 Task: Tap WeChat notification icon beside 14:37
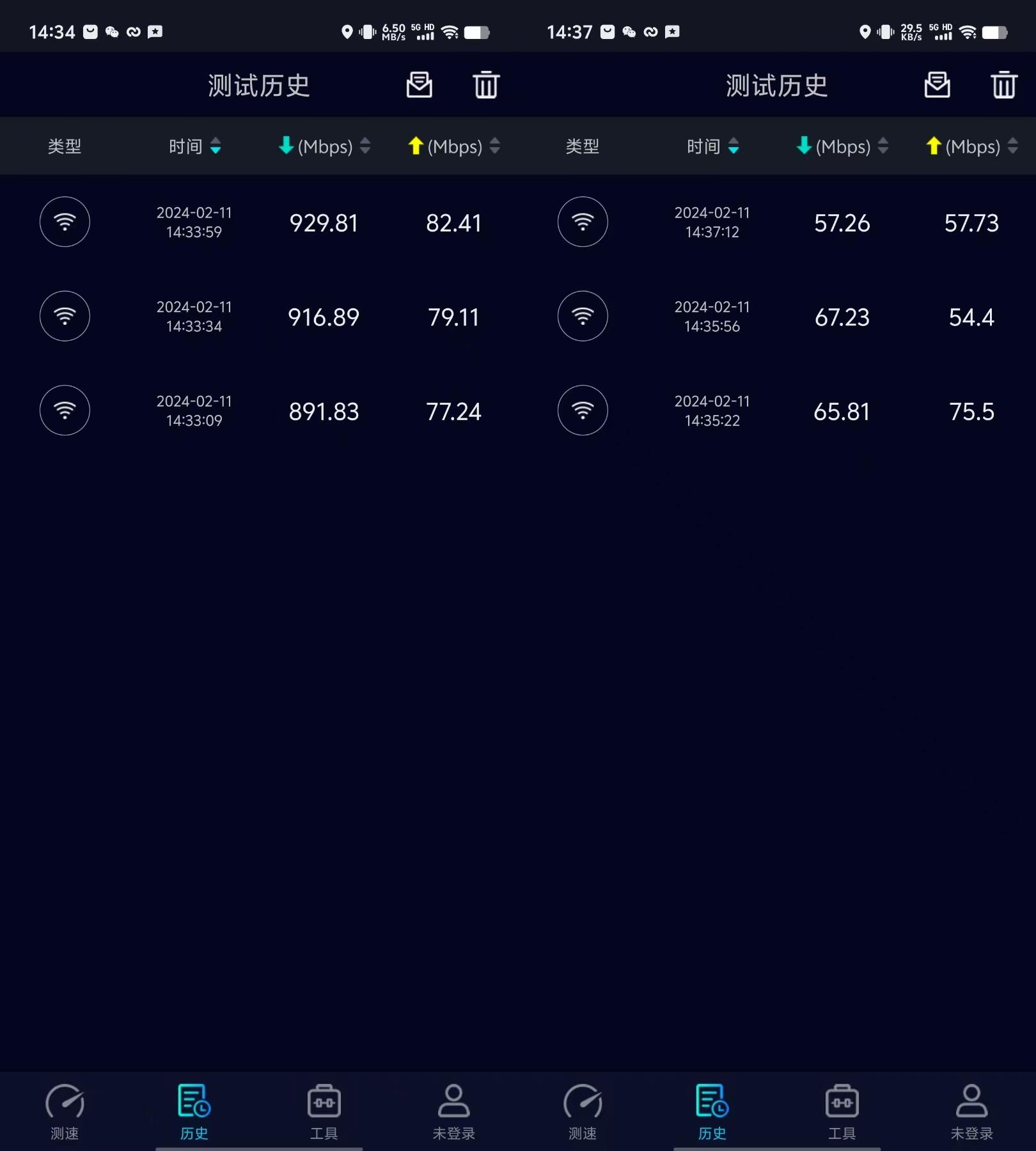pyautogui.click(x=629, y=32)
